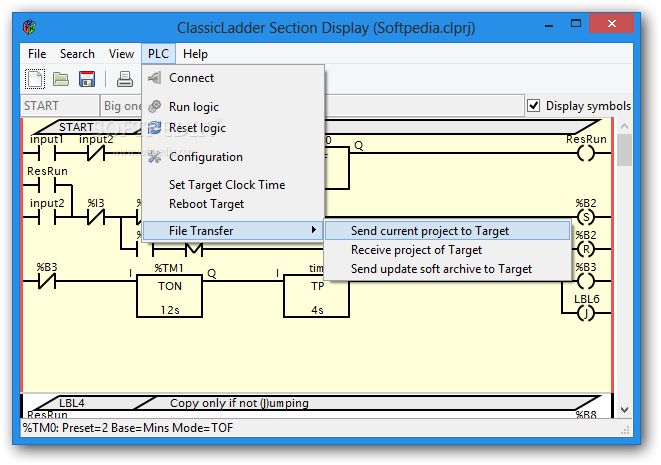Select the %B2 set coil (S)

[x=586, y=217]
